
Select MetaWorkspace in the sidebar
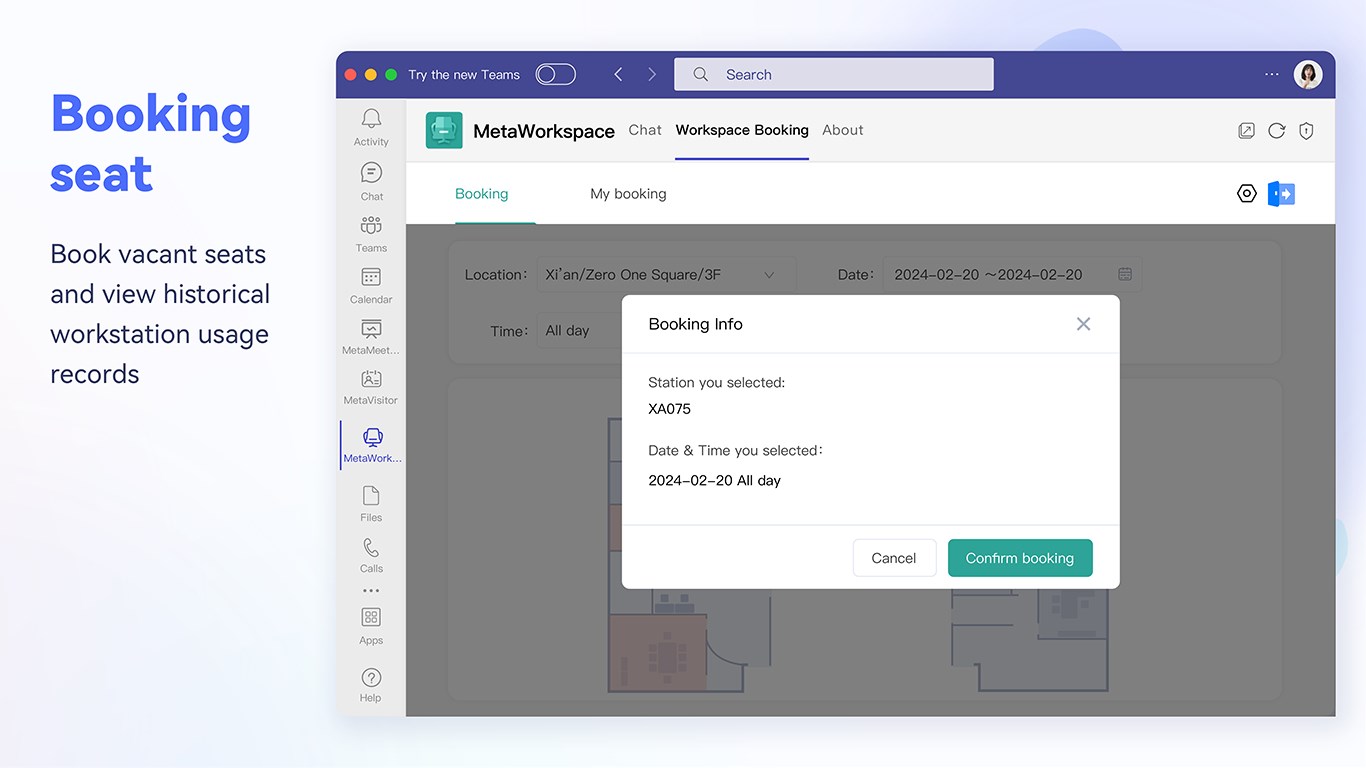coord(372,445)
